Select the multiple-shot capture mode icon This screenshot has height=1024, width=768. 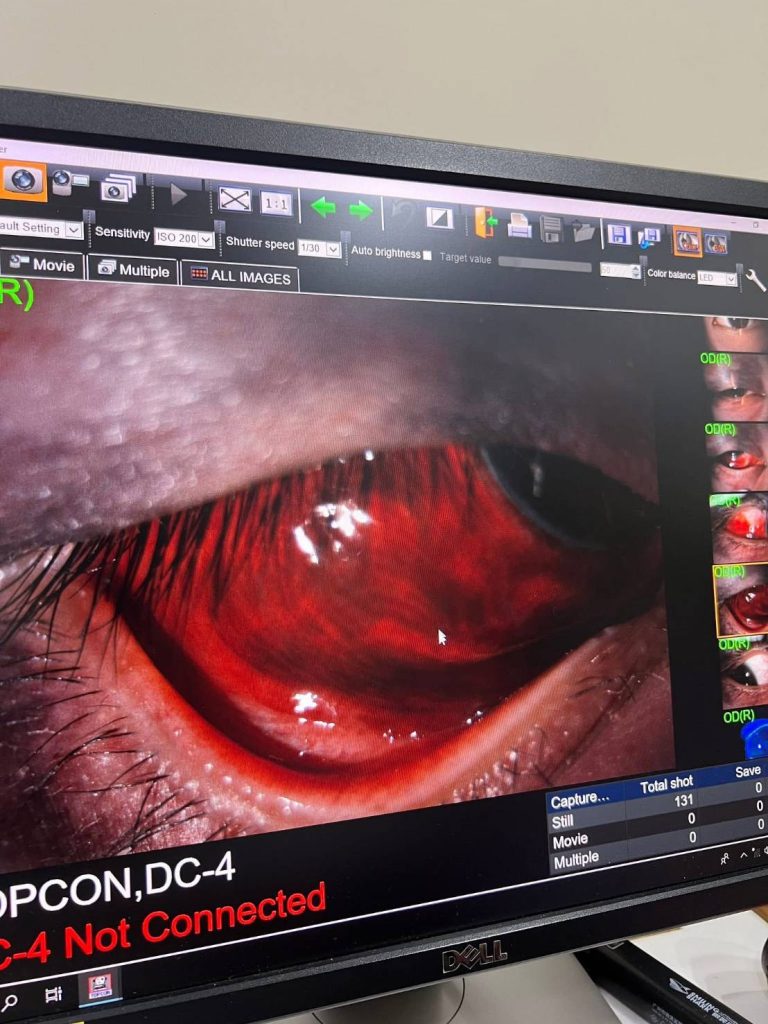tap(118, 187)
